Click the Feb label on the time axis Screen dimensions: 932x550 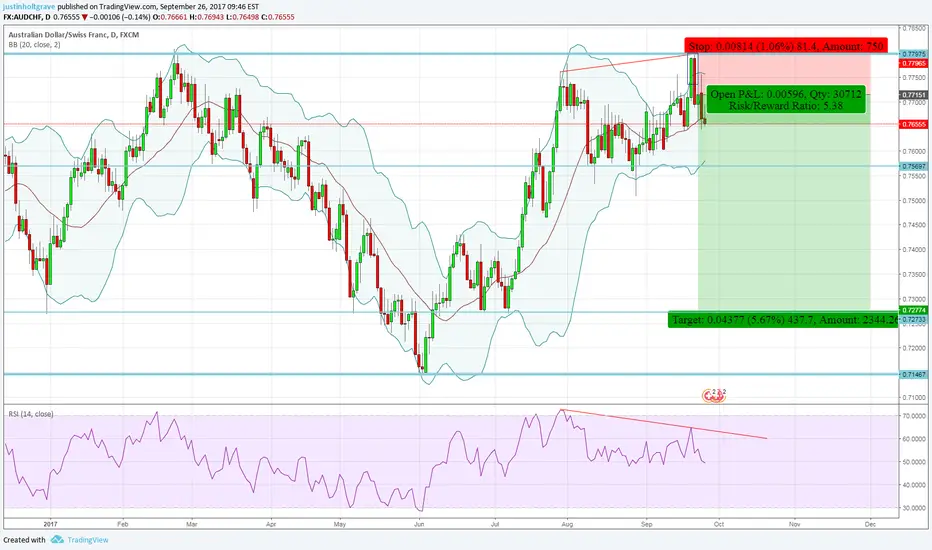[x=122, y=524]
